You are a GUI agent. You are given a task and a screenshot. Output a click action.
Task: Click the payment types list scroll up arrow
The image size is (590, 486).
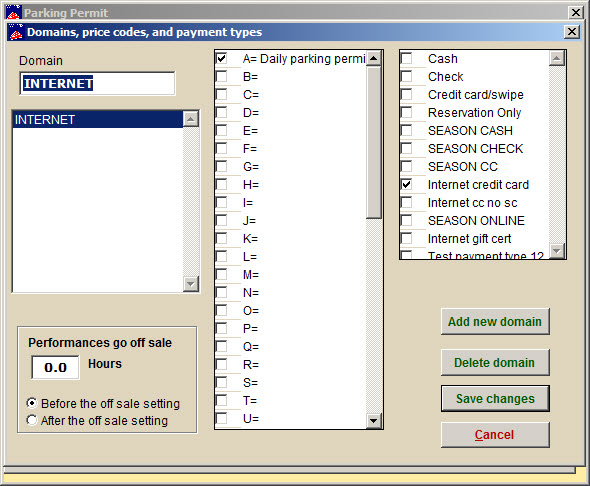pyautogui.click(x=557, y=58)
